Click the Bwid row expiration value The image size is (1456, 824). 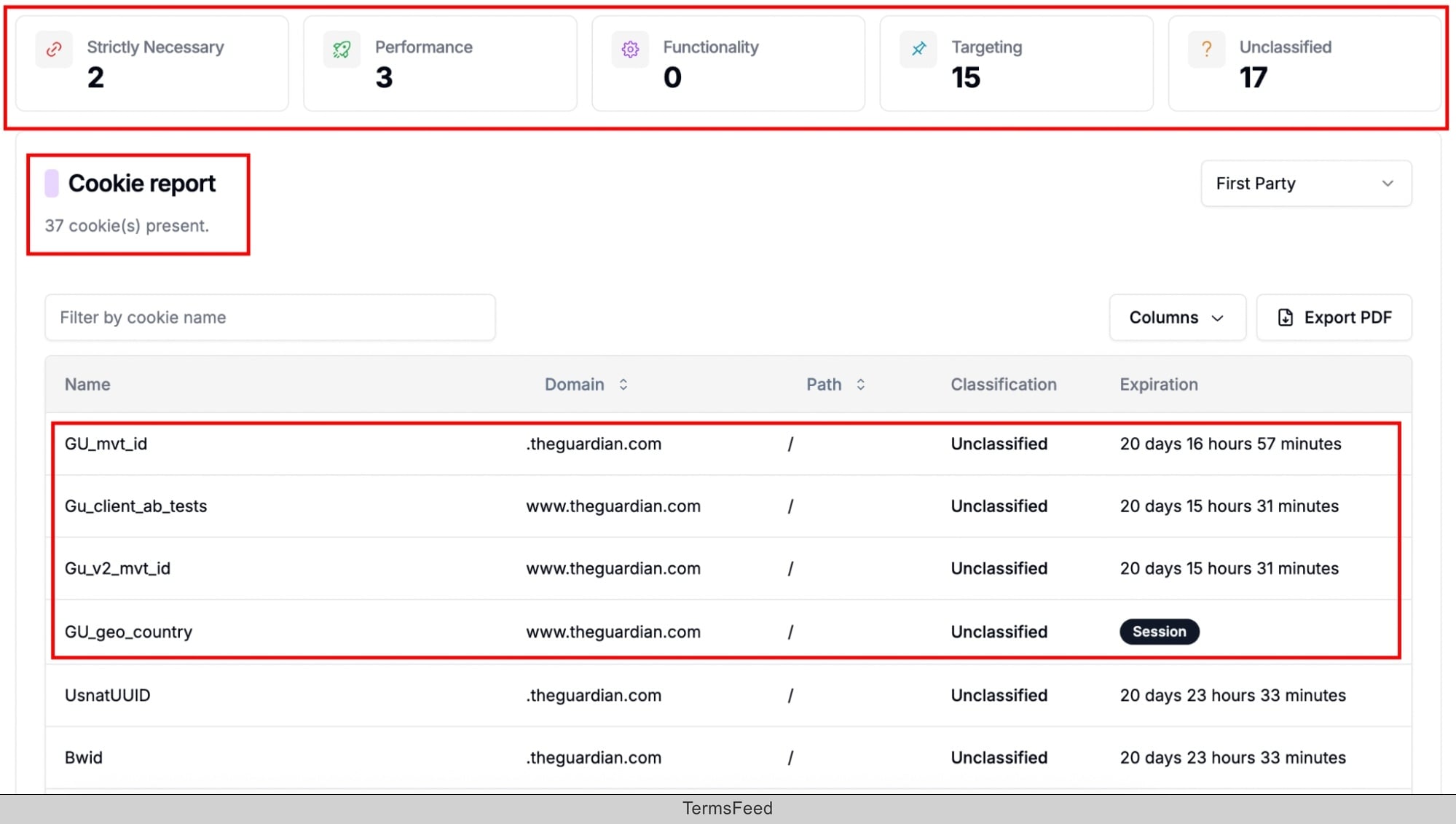coord(1232,758)
